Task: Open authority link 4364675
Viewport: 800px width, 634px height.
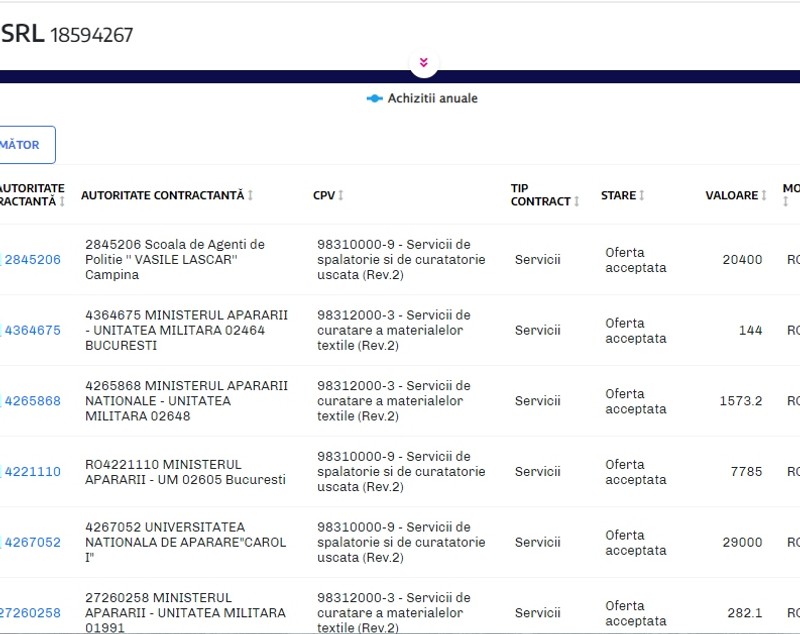Action: coord(33,331)
